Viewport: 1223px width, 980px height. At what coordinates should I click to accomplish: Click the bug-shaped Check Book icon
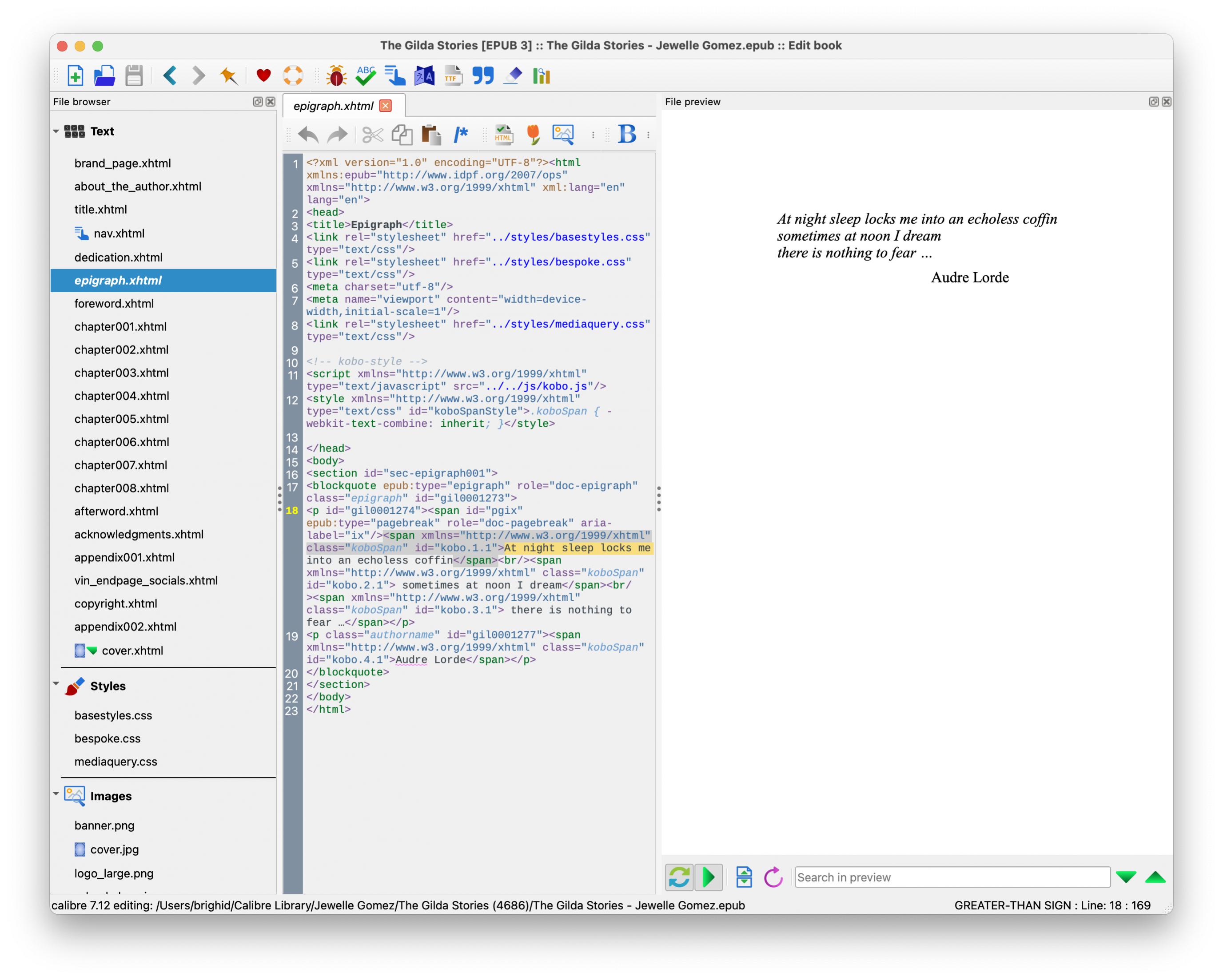(336, 75)
